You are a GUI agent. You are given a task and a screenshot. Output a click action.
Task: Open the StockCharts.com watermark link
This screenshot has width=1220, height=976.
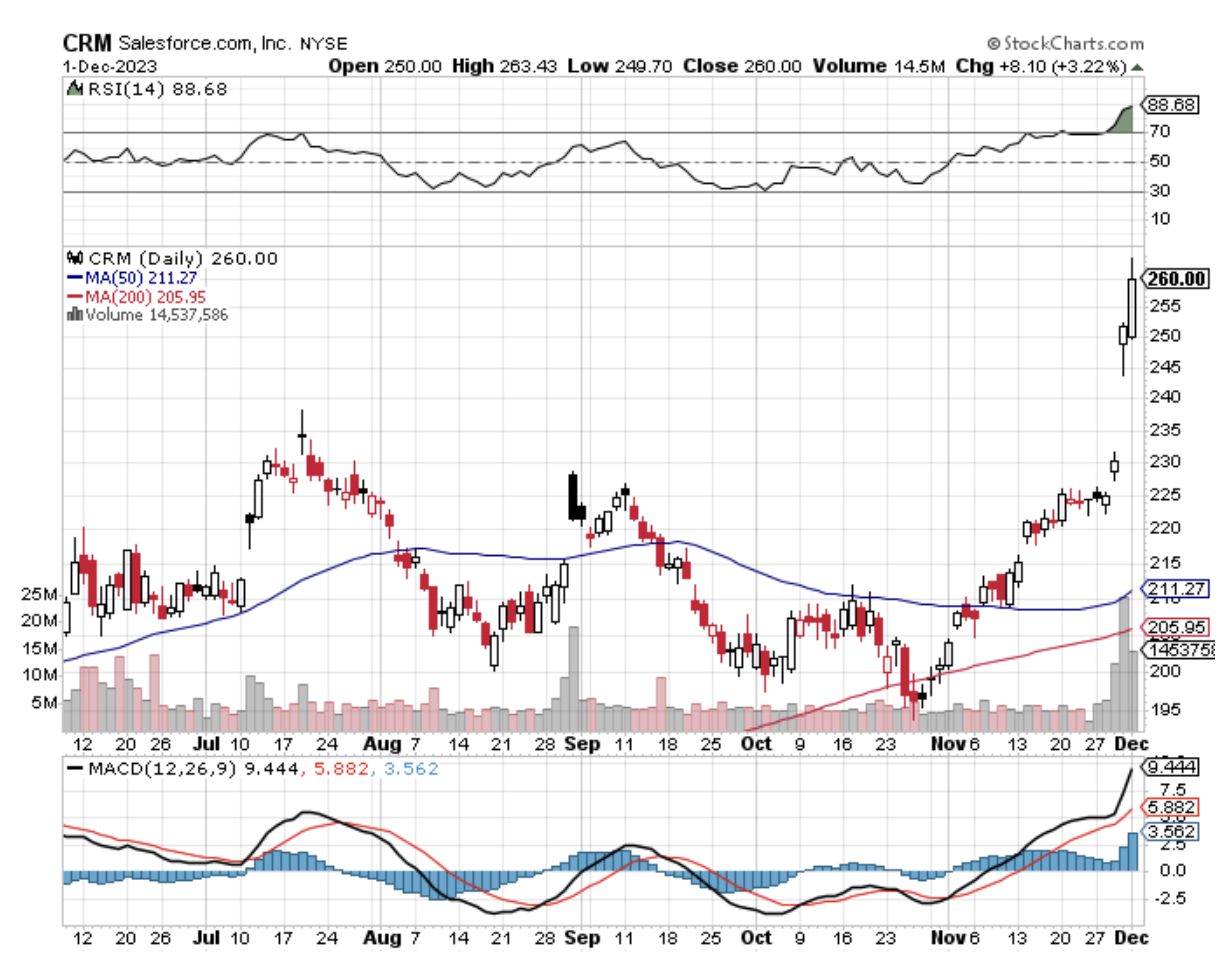pyautogui.click(x=1072, y=44)
